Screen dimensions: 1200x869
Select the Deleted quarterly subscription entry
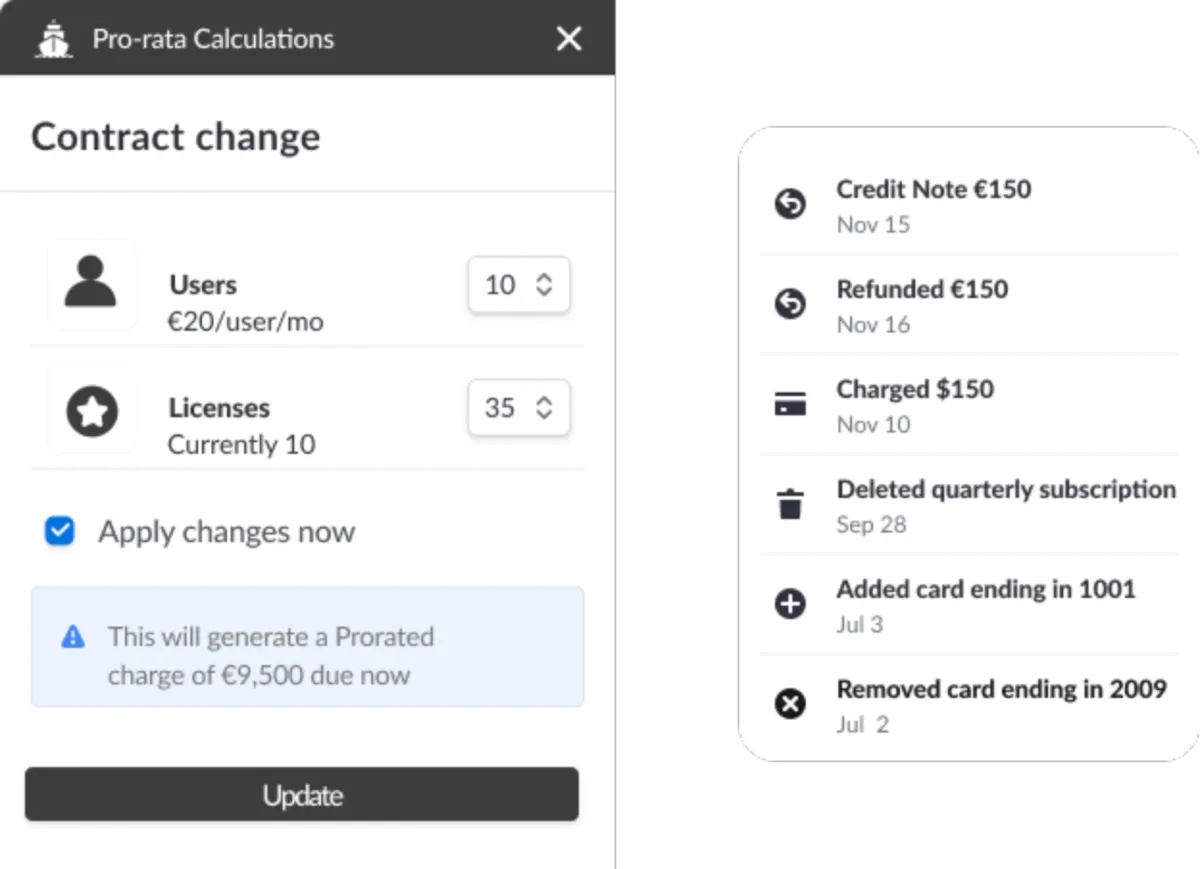click(1005, 490)
